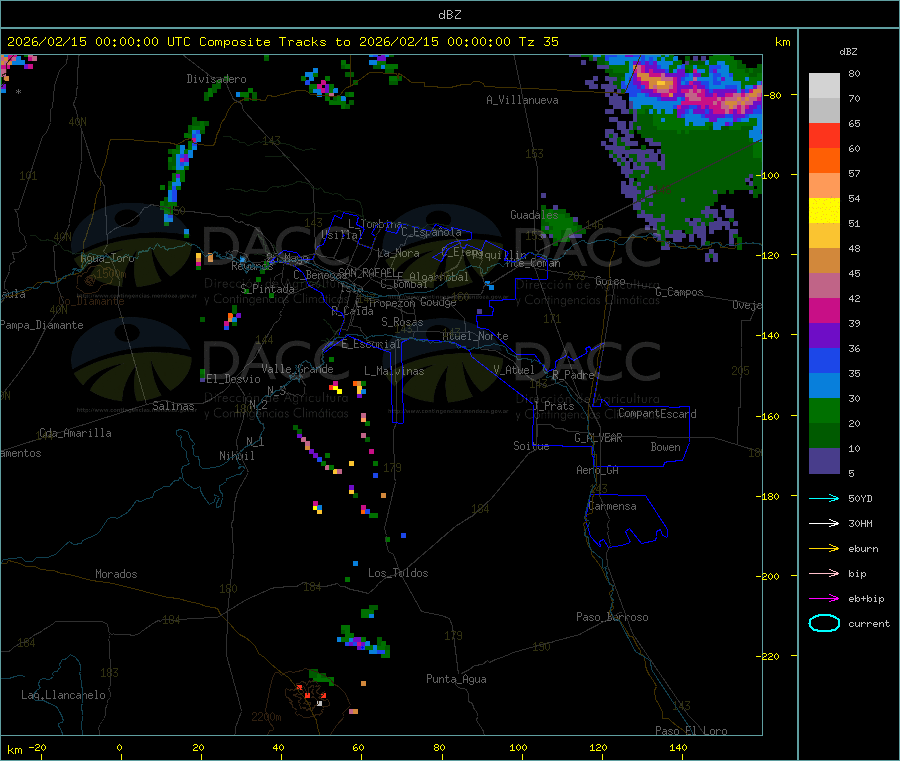Click the 'Paso_Barroso' map label

click(612, 617)
